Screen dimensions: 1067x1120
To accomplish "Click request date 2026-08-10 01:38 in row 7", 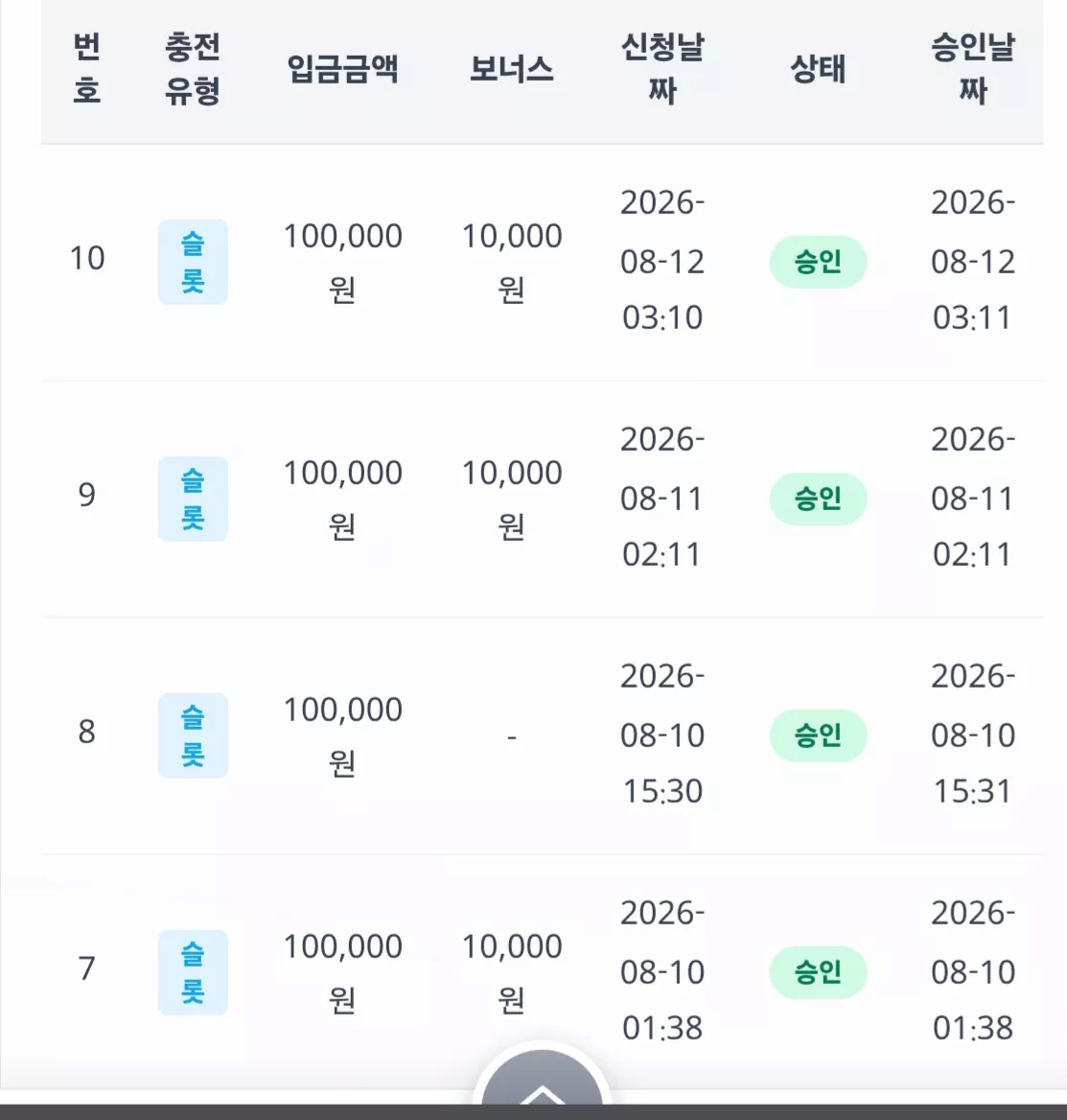I will click(662, 970).
